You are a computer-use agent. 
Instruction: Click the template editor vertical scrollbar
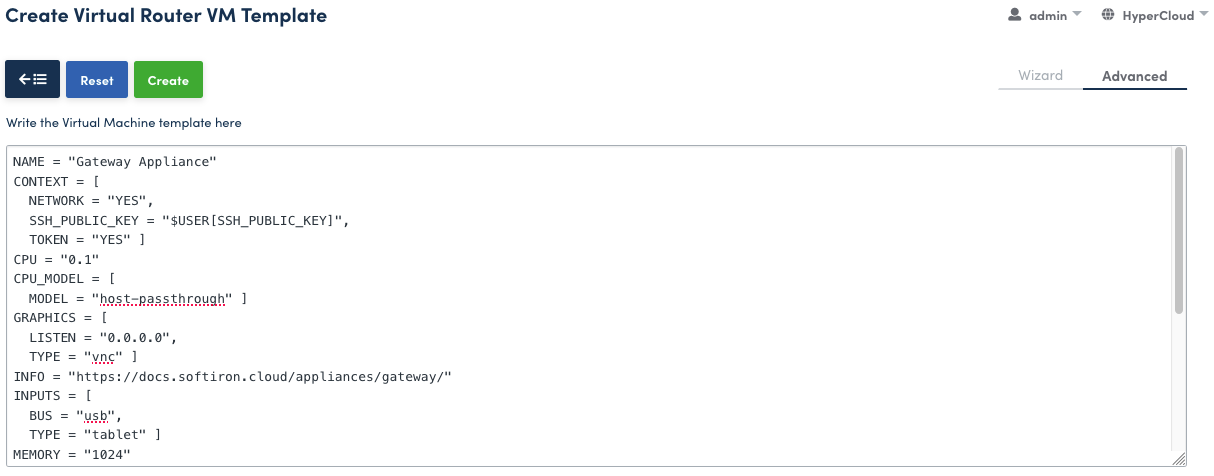[1179, 230]
